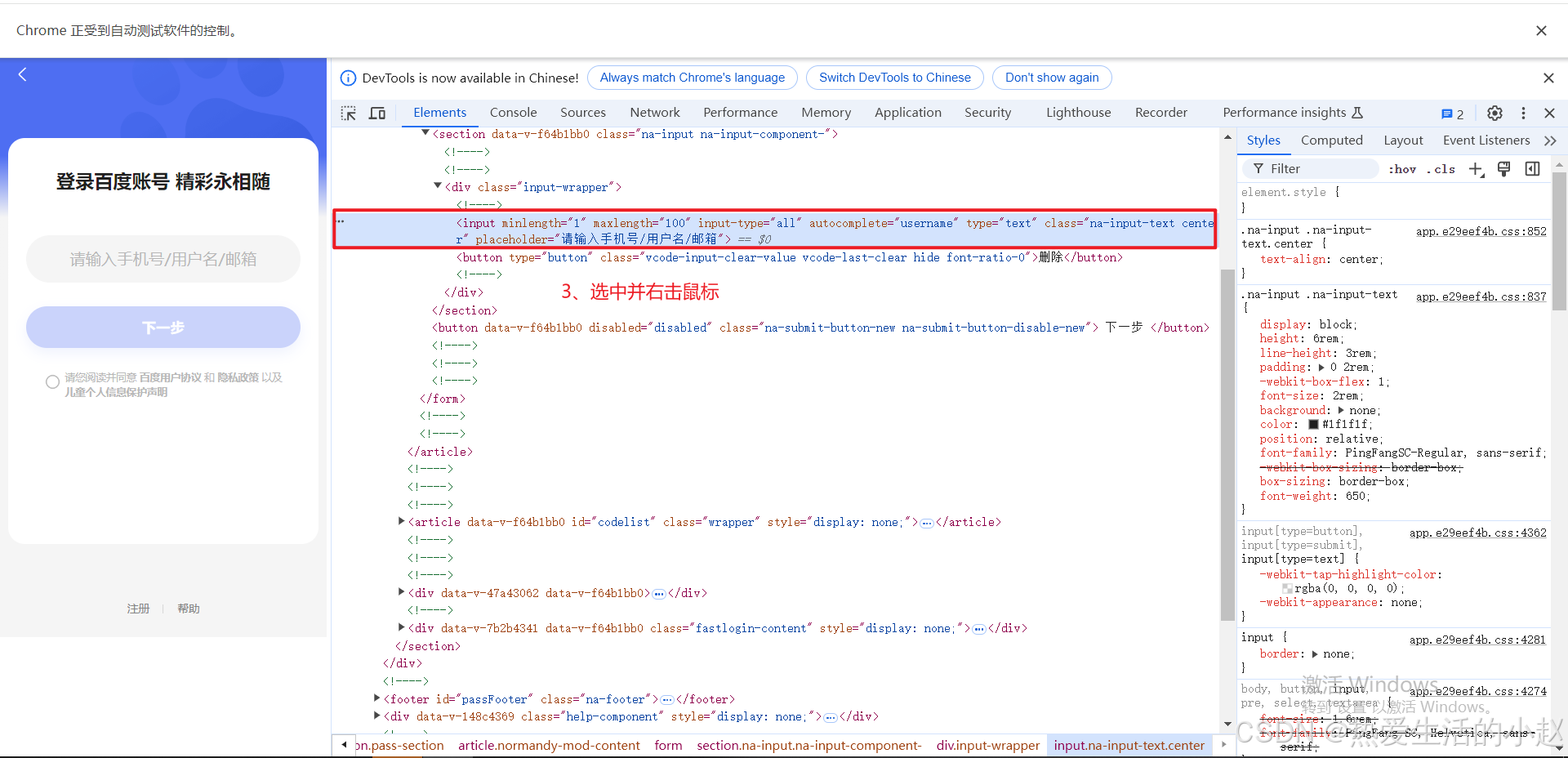
Task: Click the info icon in DevTools notice
Action: (348, 78)
